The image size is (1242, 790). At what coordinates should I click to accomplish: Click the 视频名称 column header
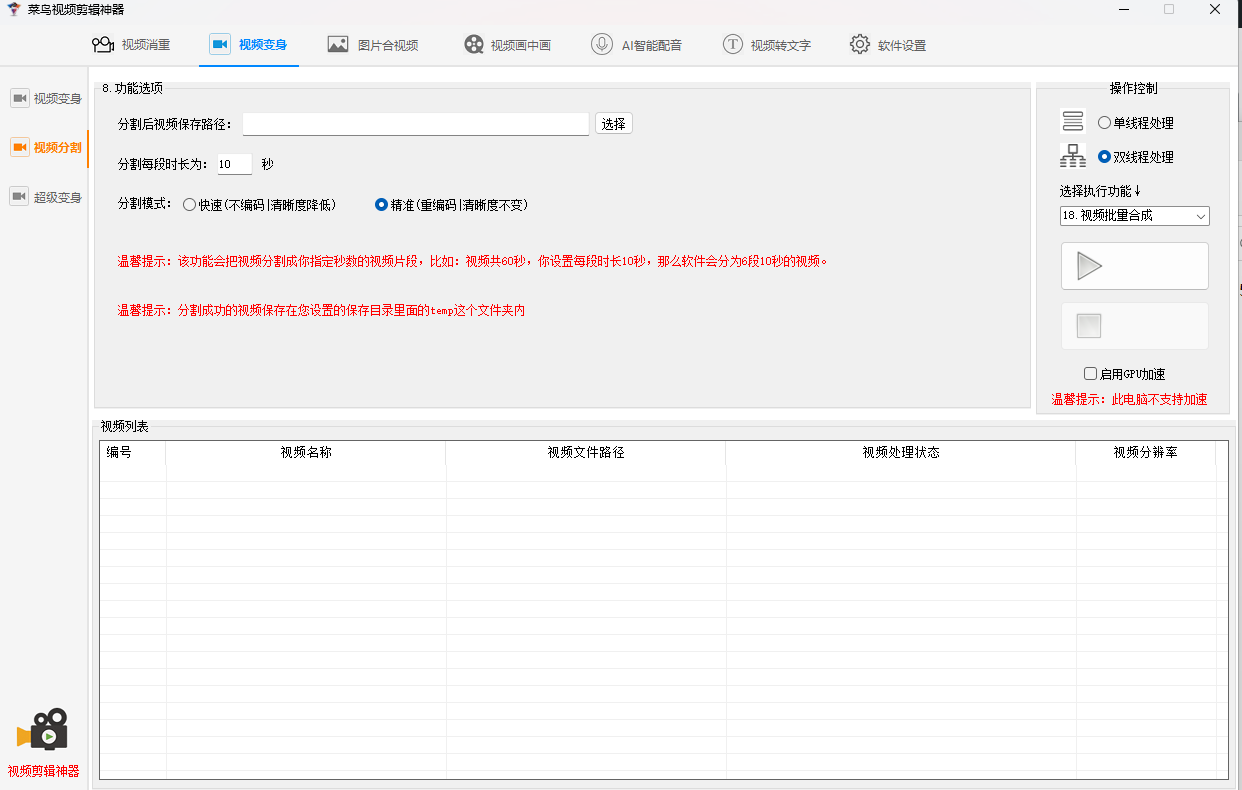click(x=306, y=452)
